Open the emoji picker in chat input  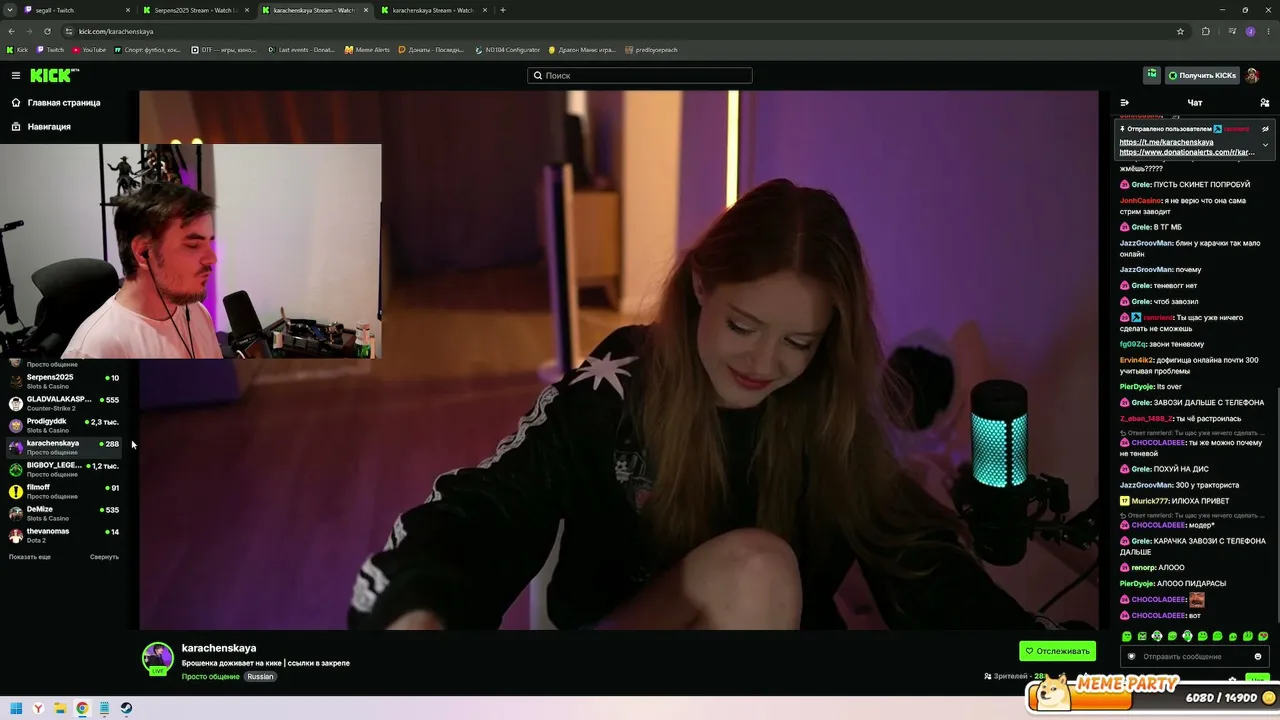[x=1258, y=657]
